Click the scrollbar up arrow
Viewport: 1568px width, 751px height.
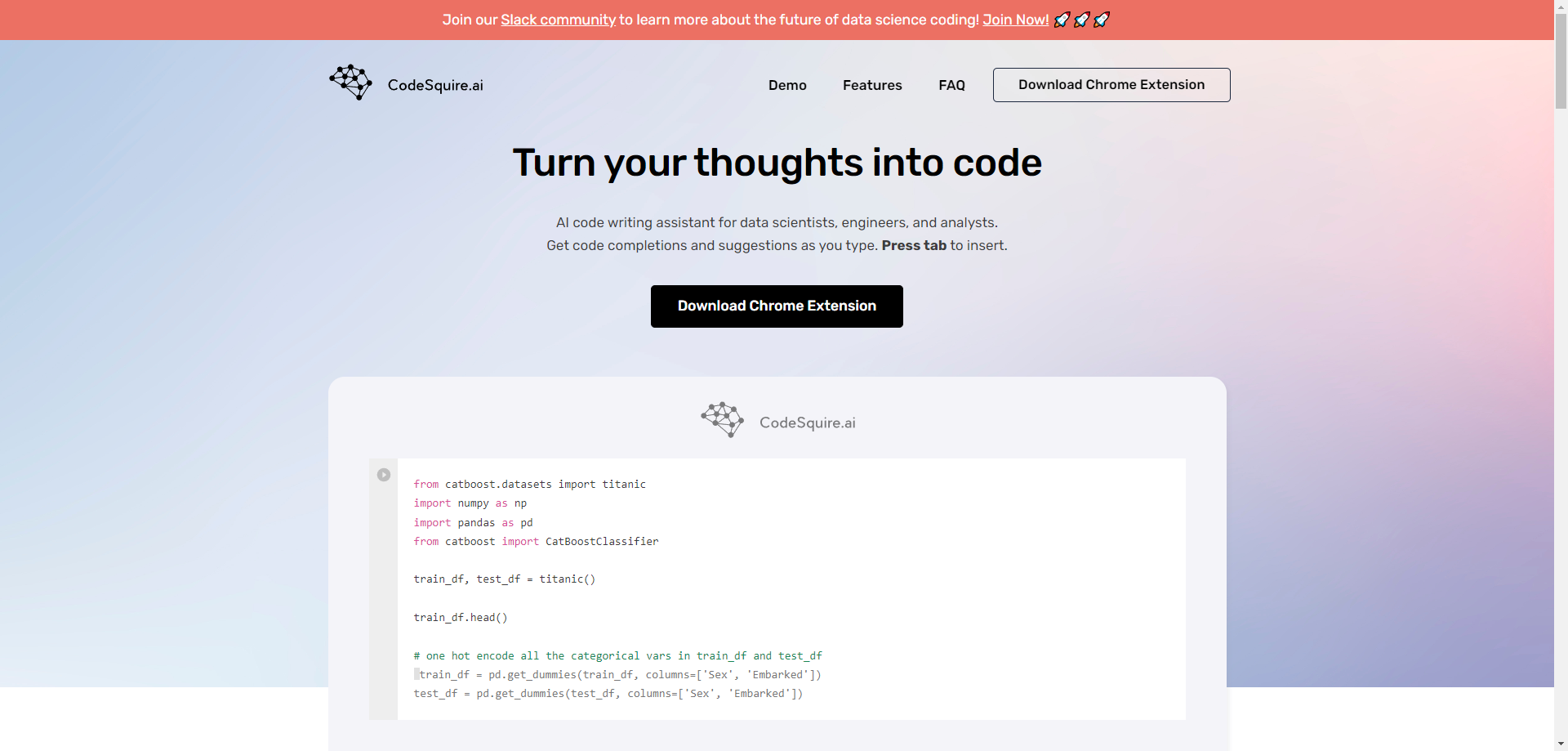(1561, 6)
